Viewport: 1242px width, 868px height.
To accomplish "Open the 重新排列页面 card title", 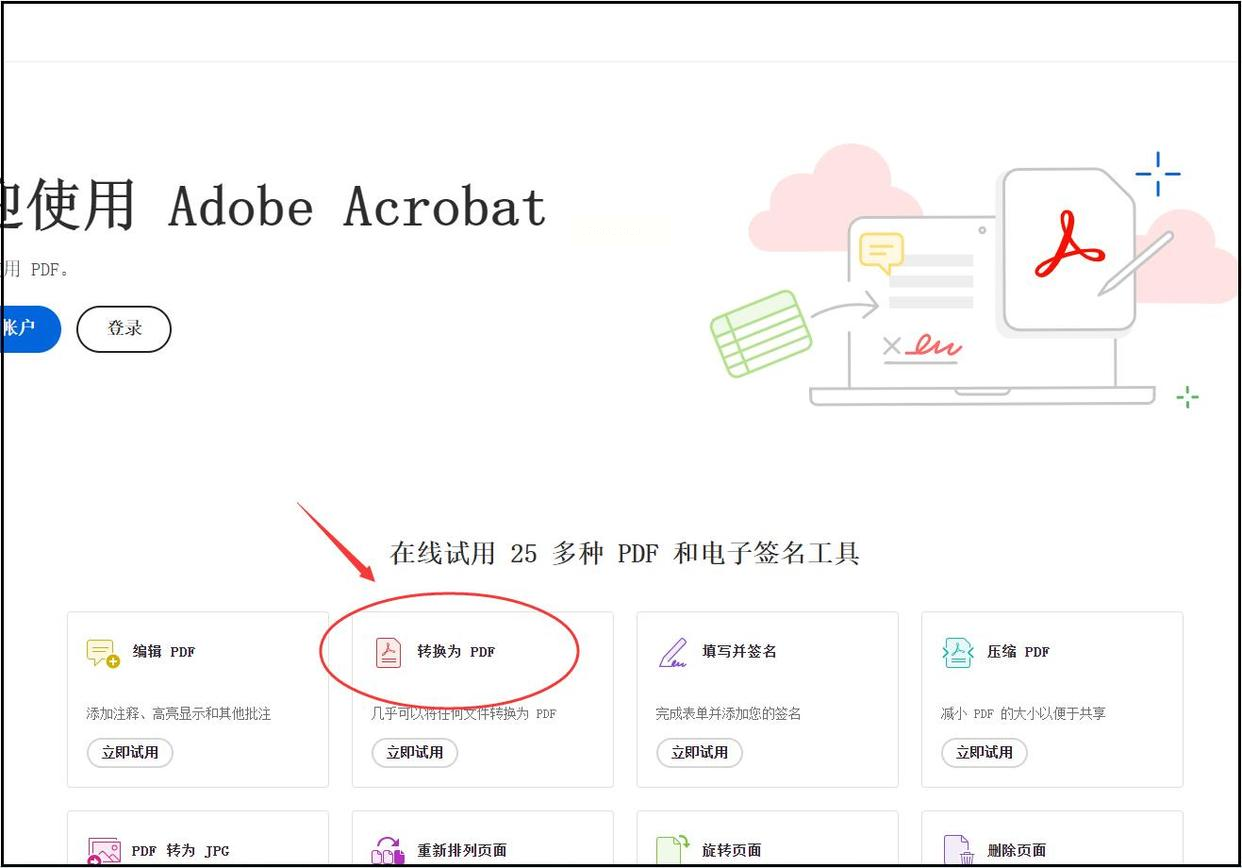I will click(x=462, y=851).
